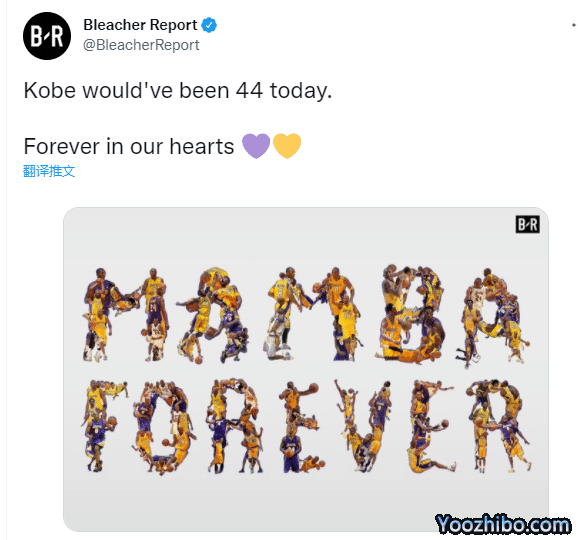Open the @BleacherReport handle

pyautogui.click(x=141, y=45)
